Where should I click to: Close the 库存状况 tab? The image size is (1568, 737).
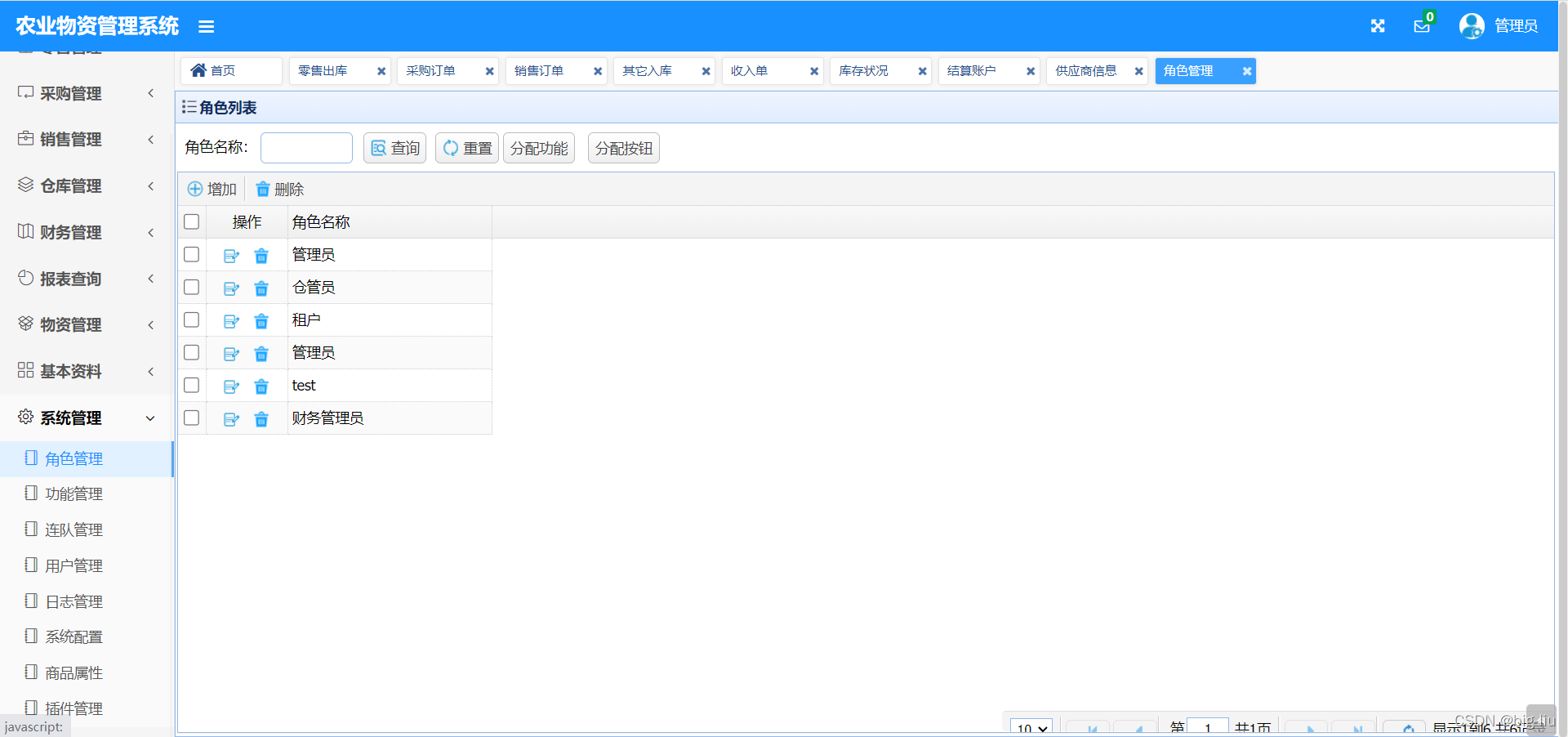pyautogui.click(x=923, y=71)
